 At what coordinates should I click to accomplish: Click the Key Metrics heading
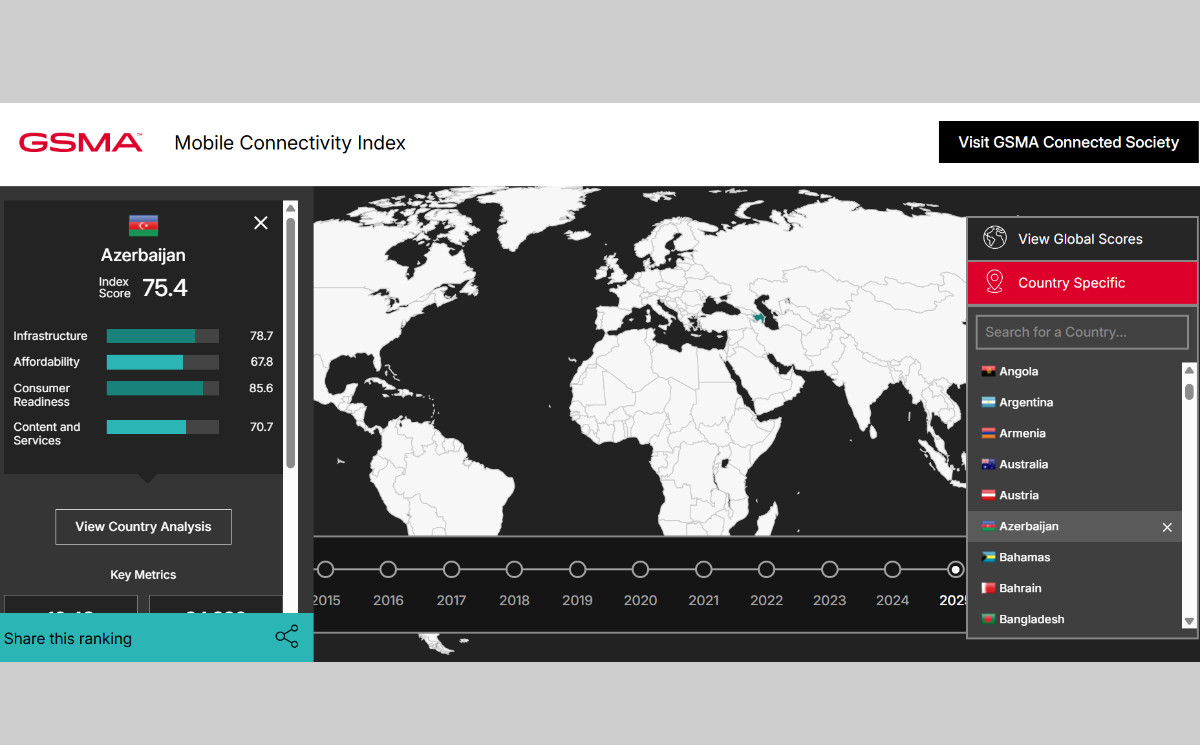pos(143,575)
